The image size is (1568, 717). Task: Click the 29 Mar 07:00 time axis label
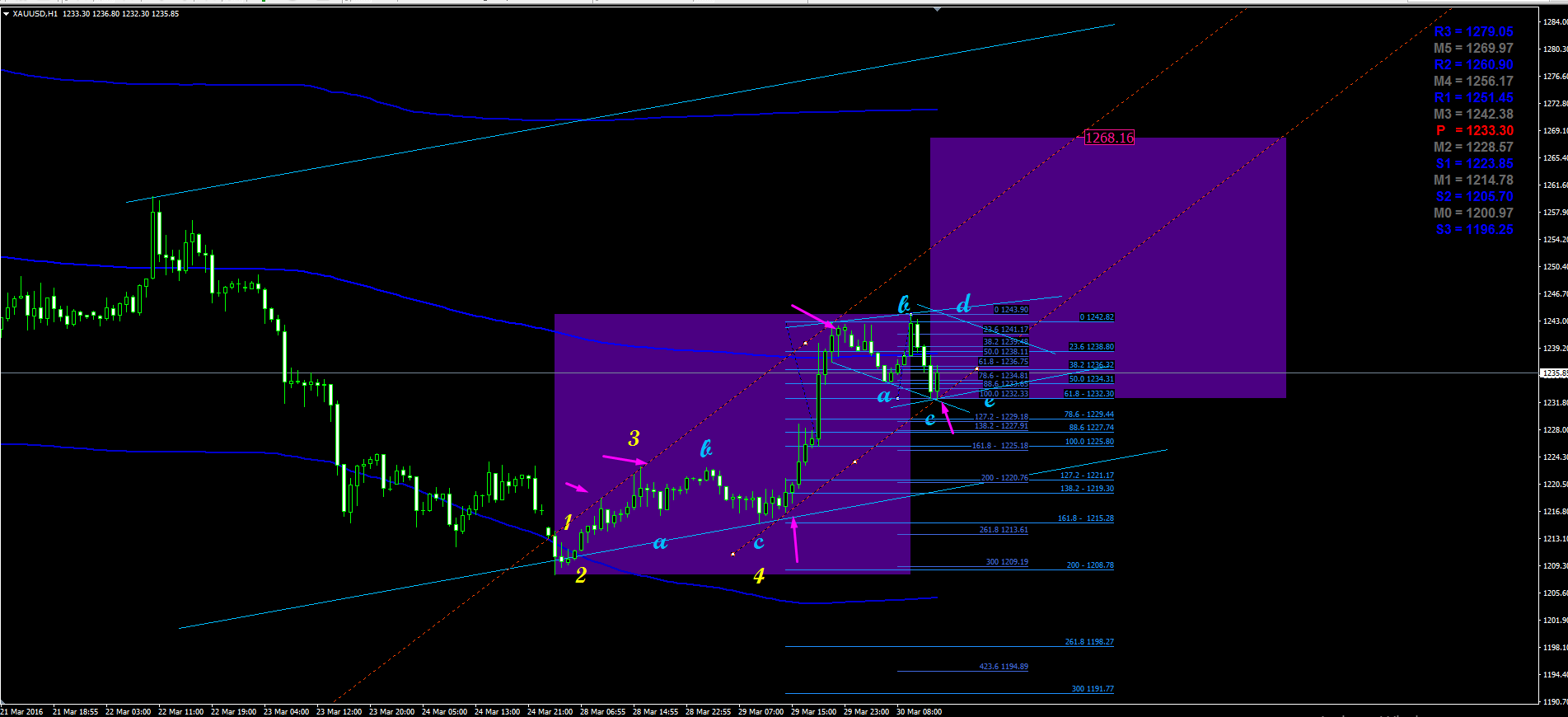click(x=761, y=711)
